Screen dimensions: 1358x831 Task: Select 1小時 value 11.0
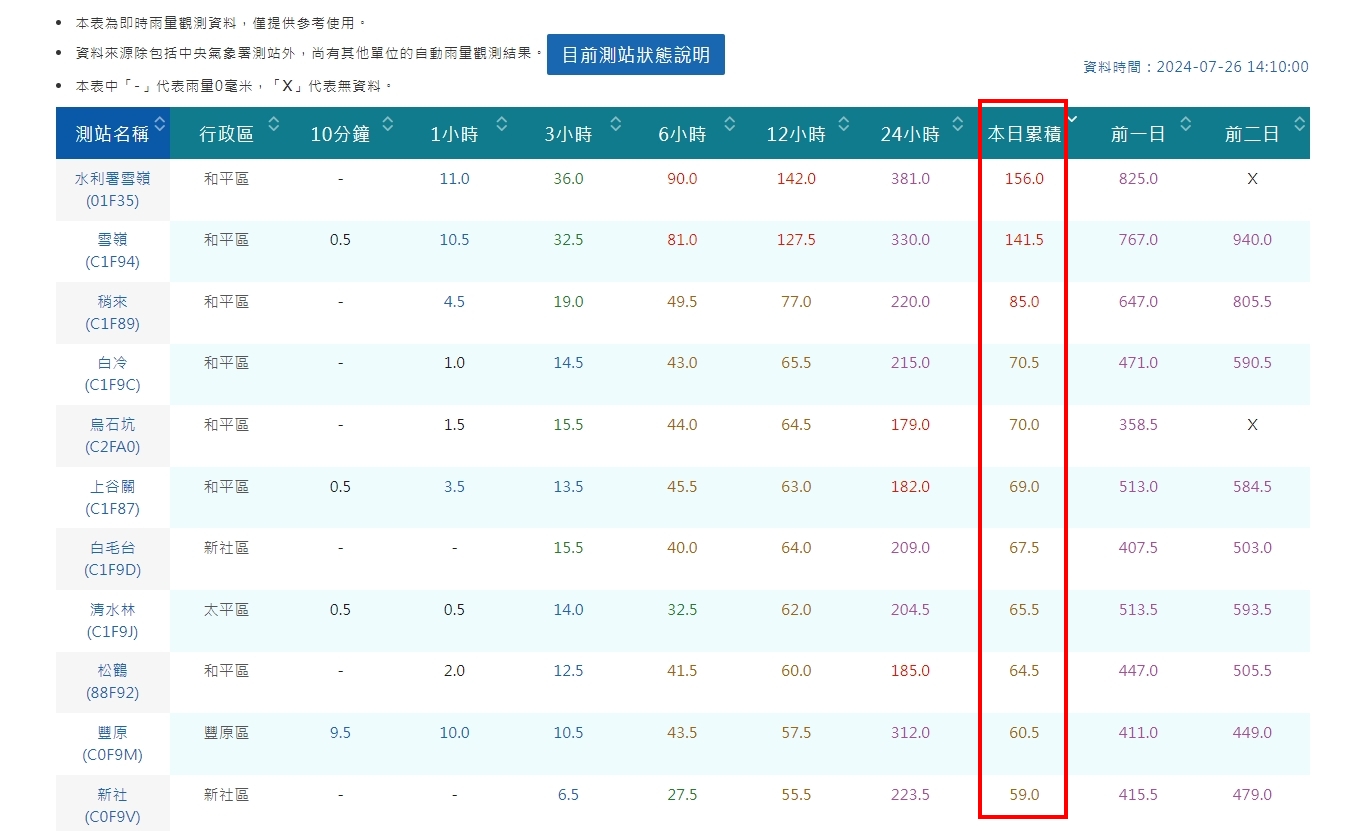click(x=454, y=179)
